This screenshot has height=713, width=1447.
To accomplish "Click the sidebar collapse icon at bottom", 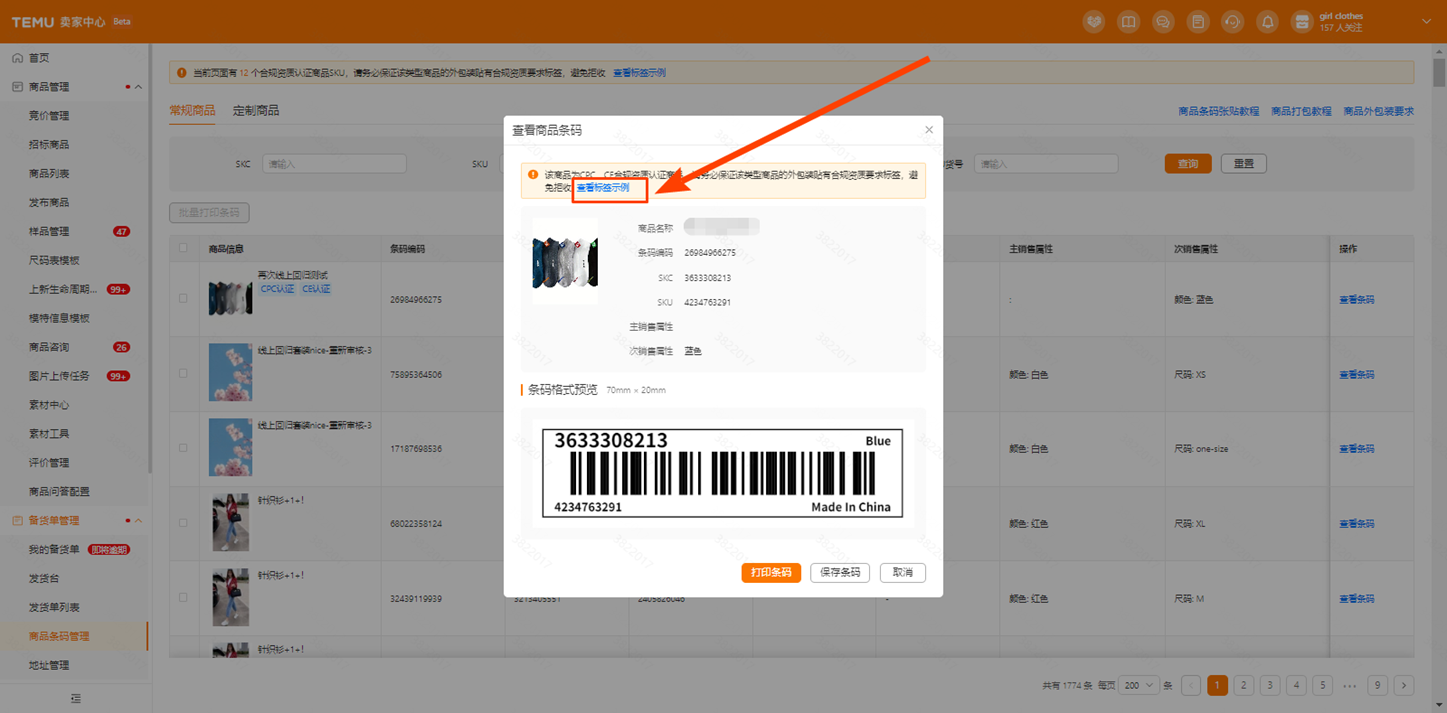I will point(75,698).
